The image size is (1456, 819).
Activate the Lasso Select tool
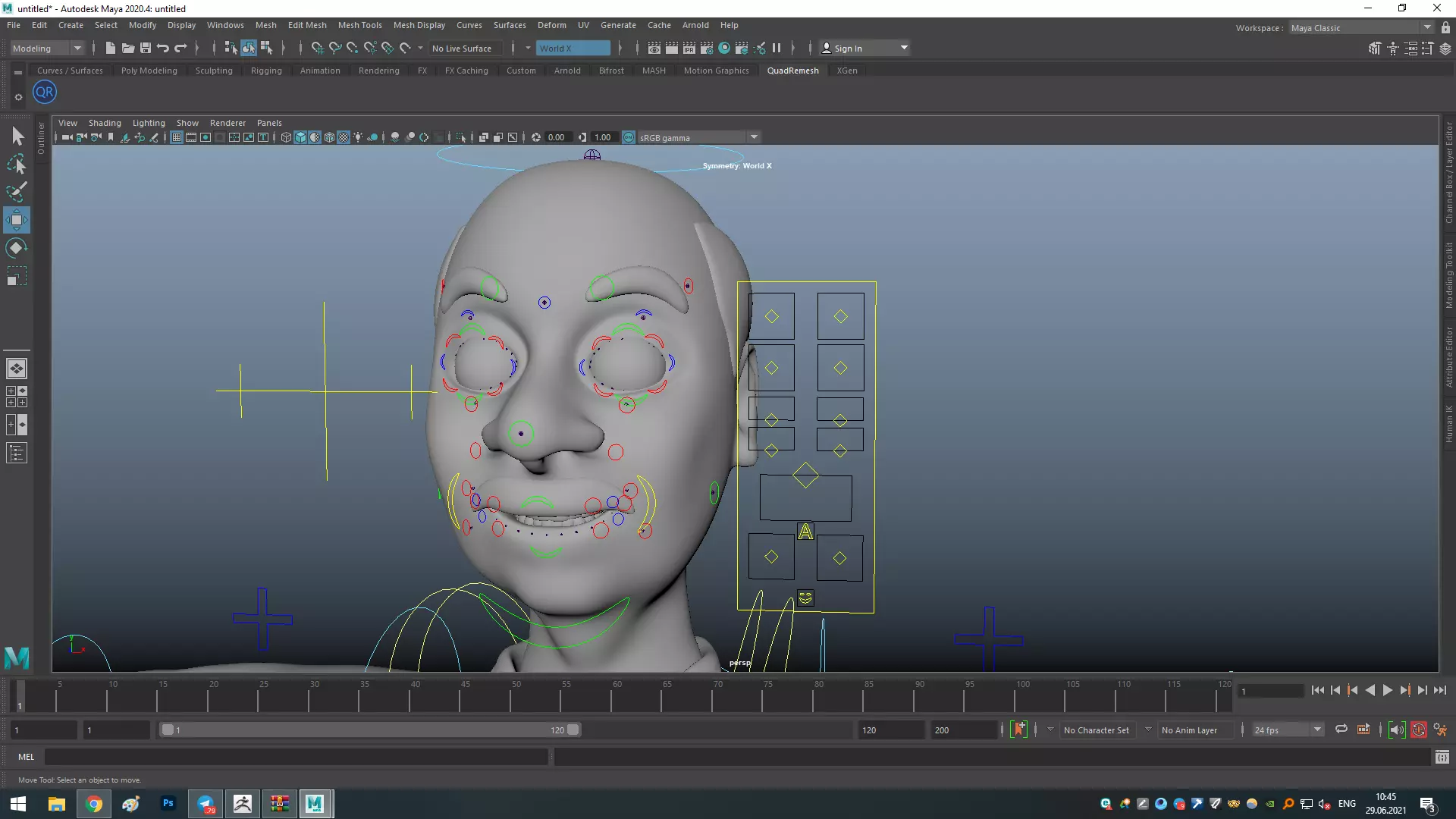click(17, 165)
